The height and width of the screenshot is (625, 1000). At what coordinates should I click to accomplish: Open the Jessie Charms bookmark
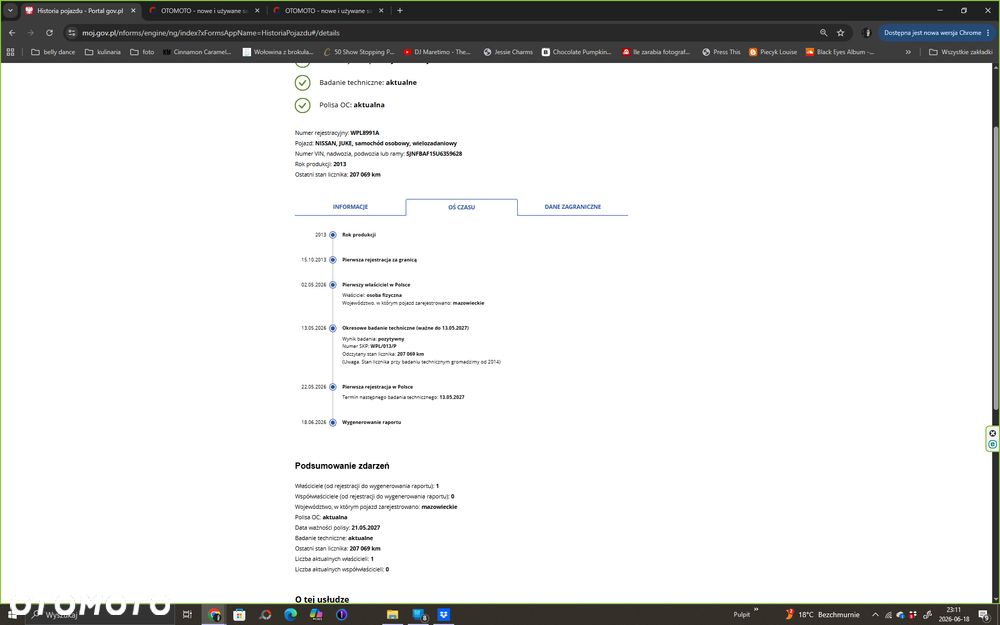pos(508,52)
